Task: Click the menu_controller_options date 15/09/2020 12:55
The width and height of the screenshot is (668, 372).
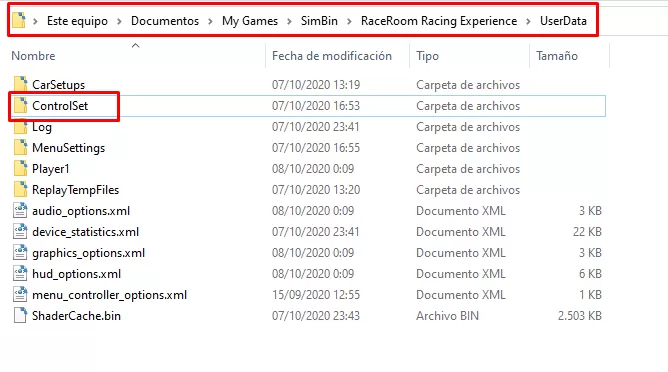Action: [x=316, y=294]
